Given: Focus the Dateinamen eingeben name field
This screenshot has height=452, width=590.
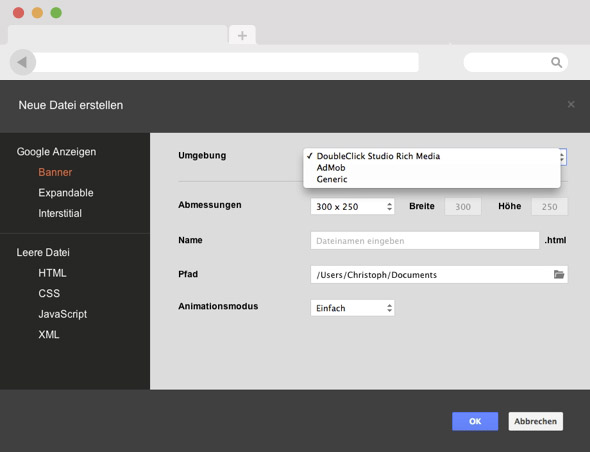Looking at the screenshot, I should click(x=425, y=240).
